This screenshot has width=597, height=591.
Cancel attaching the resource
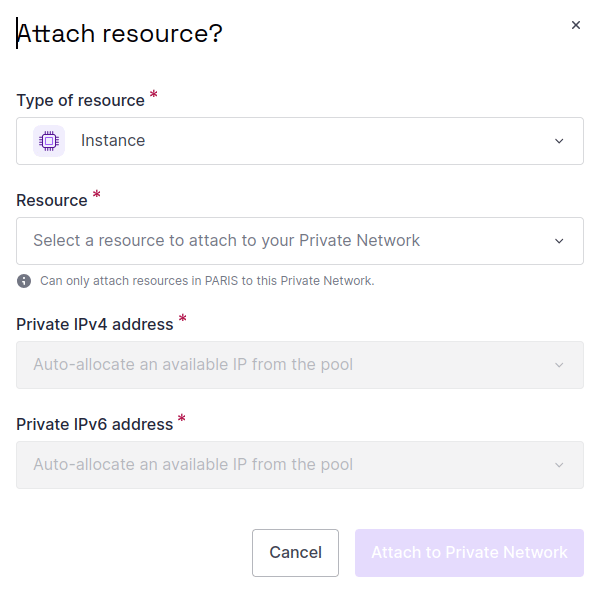click(x=295, y=553)
